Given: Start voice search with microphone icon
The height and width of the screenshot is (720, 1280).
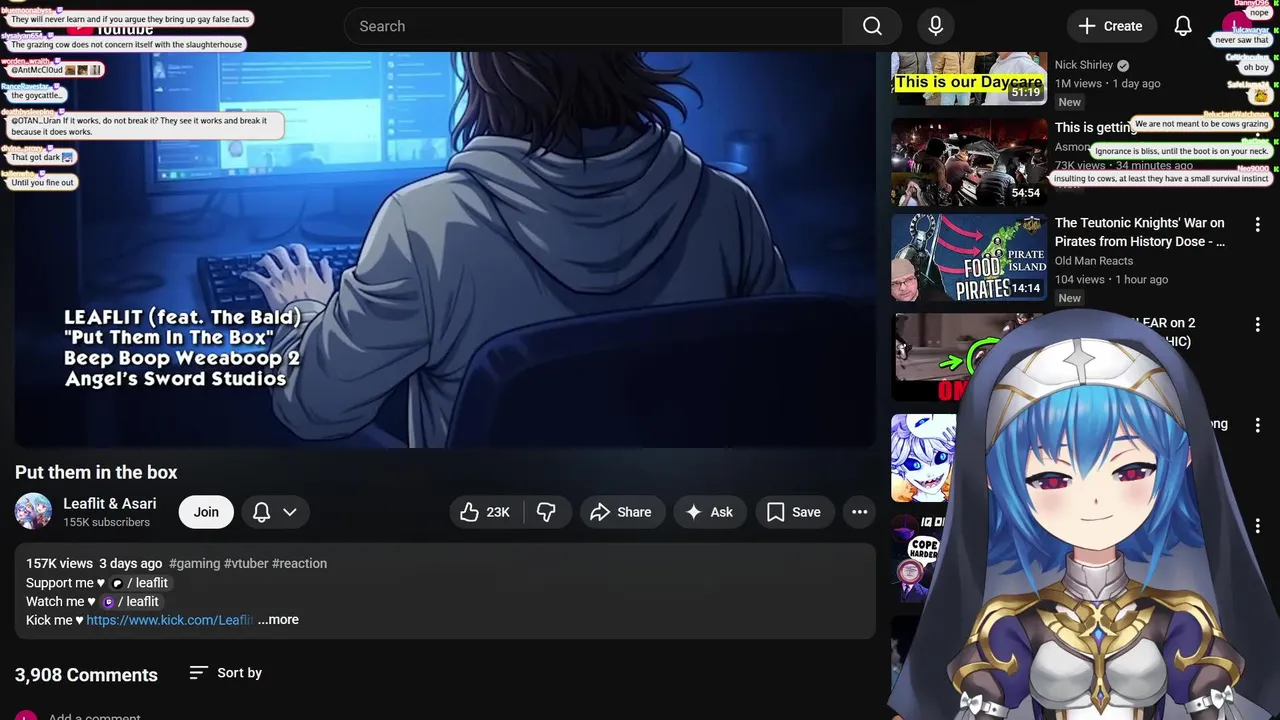Looking at the screenshot, I should (936, 26).
